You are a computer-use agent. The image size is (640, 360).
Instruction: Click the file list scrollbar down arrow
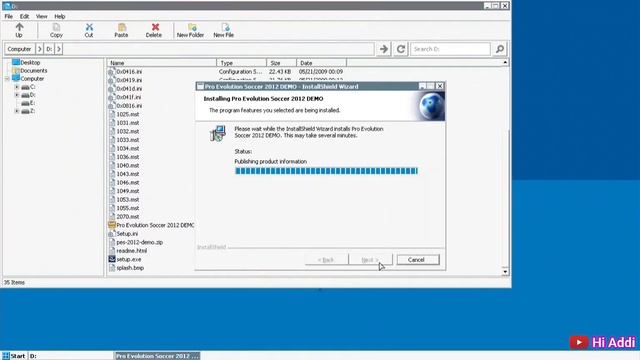[x=505, y=272]
